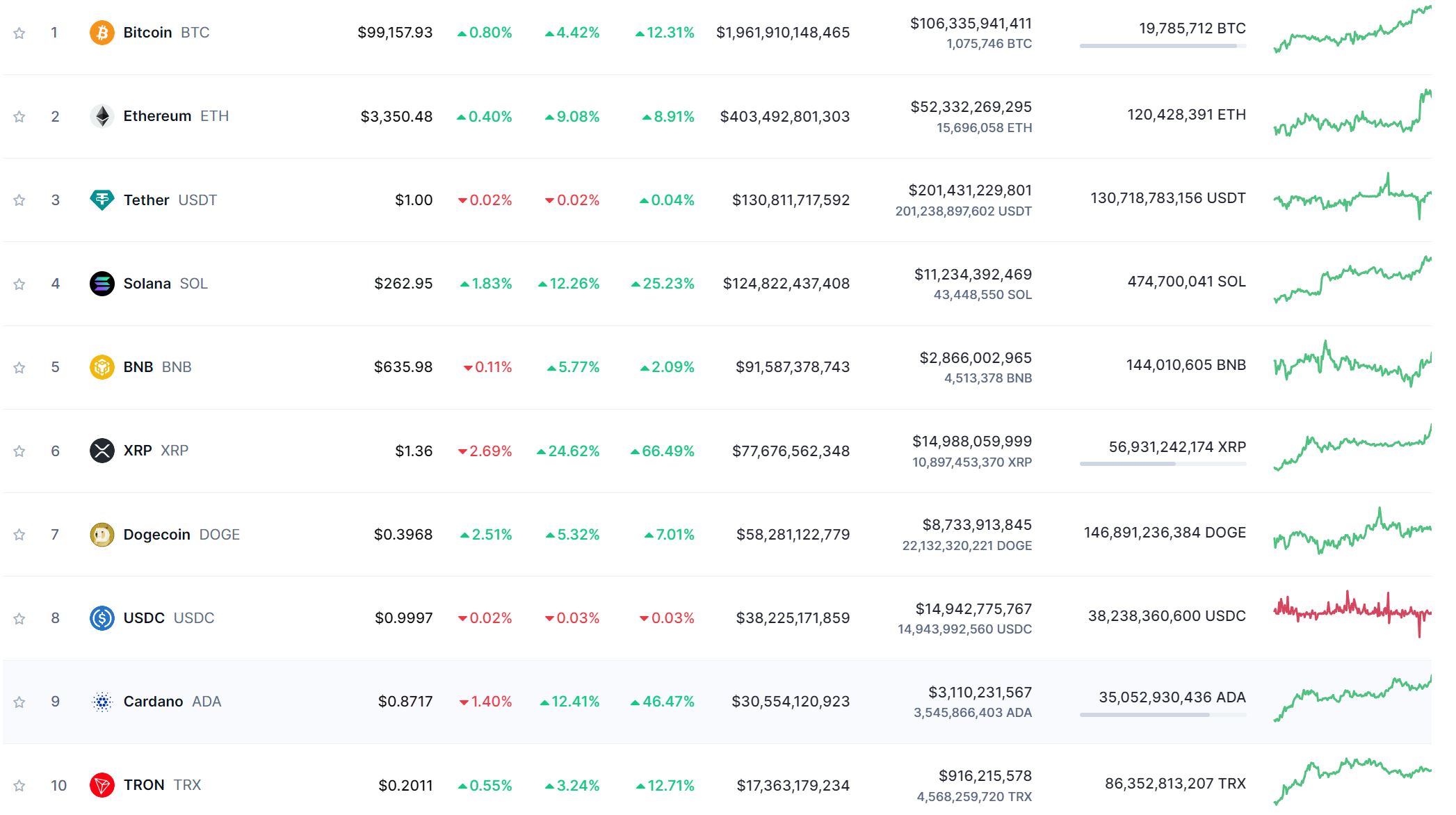Open USDC's red 7-day sparkline chart
Image resolution: width=1456 pixels, height=815 pixels.
pos(1352,612)
